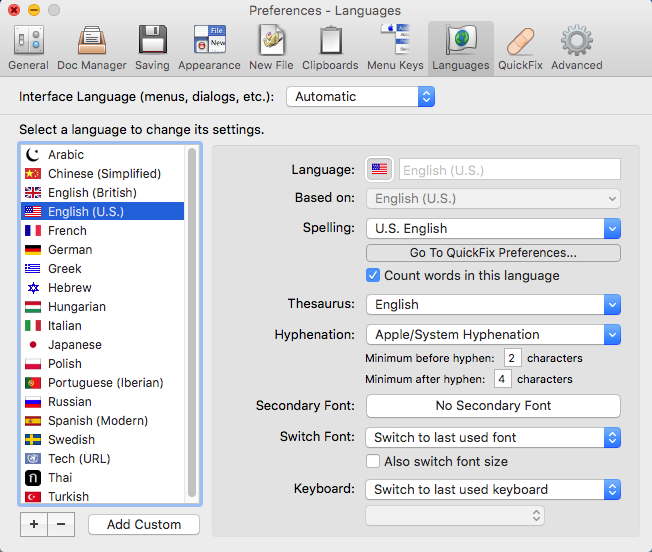652x552 pixels.
Task: Uncheck Count words in this language
Action: 374,276
